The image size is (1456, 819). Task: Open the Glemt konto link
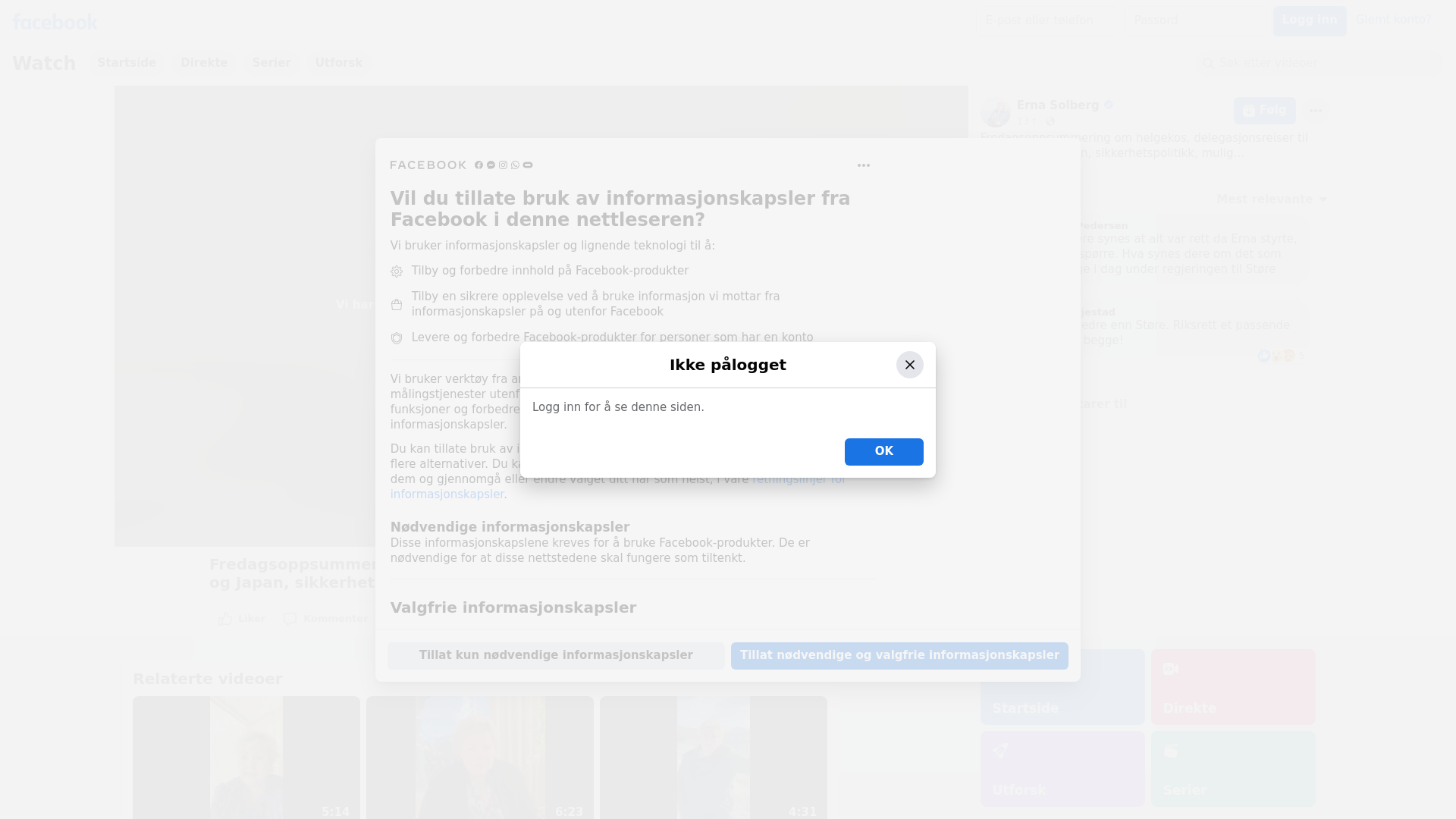point(1392,20)
